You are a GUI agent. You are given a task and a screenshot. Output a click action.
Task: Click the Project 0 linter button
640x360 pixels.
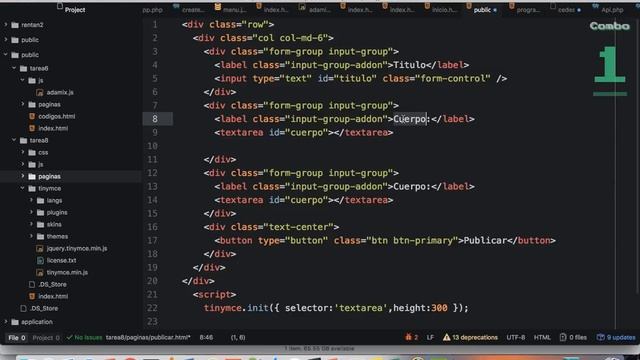46,338
